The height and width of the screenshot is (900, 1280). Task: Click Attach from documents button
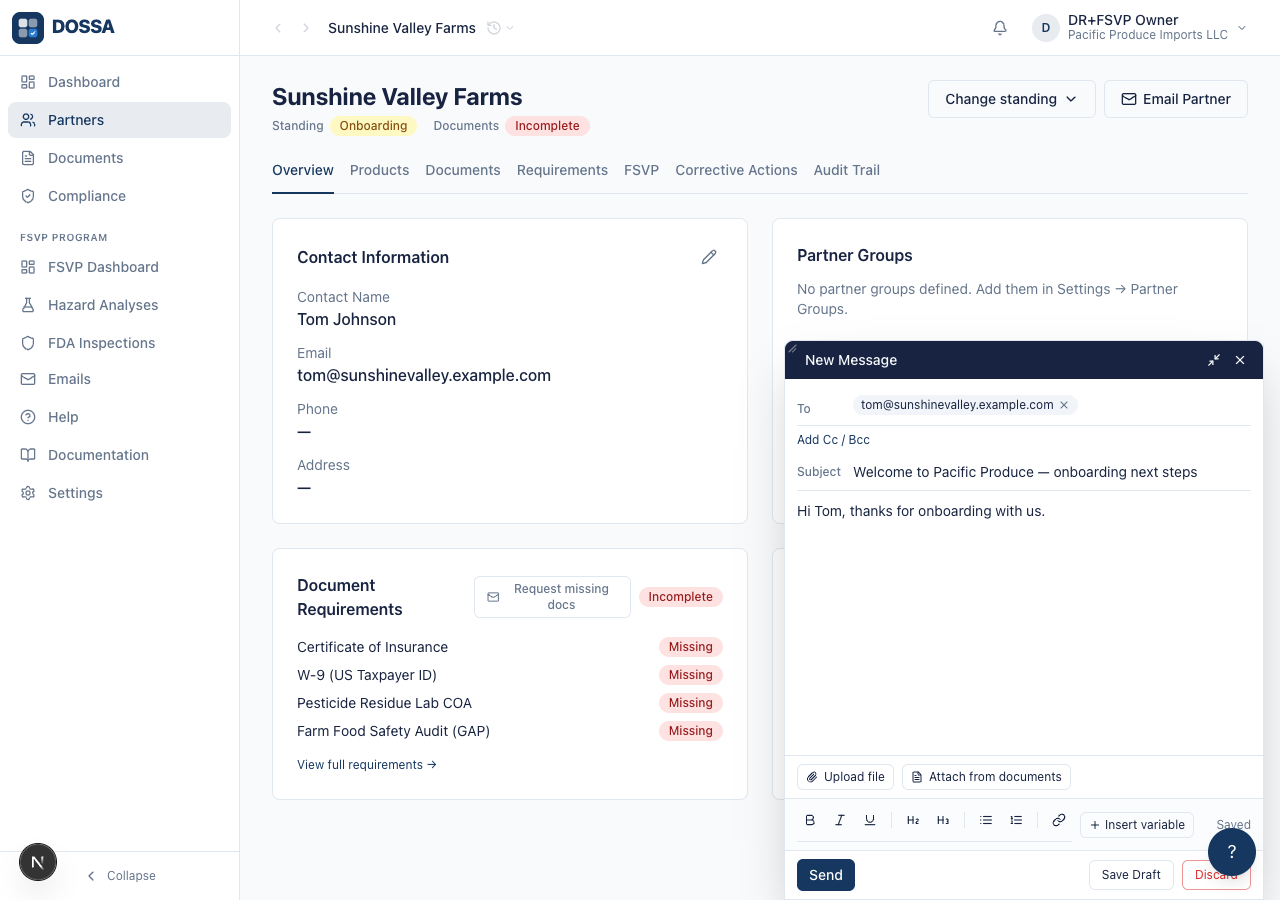986,777
